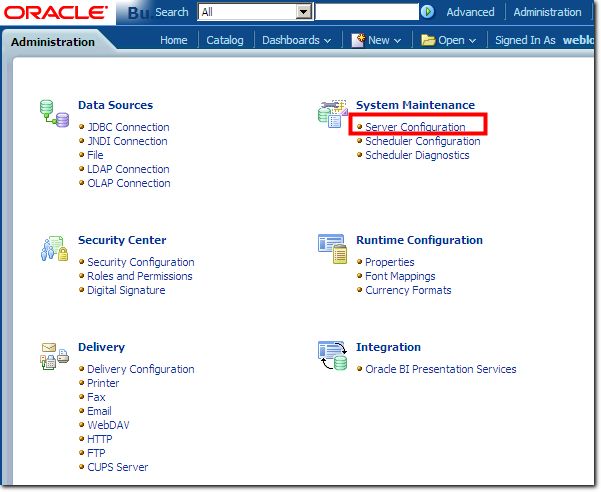The width and height of the screenshot is (601, 492).
Task: Expand the Dashboards menu
Action: point(296,40)
